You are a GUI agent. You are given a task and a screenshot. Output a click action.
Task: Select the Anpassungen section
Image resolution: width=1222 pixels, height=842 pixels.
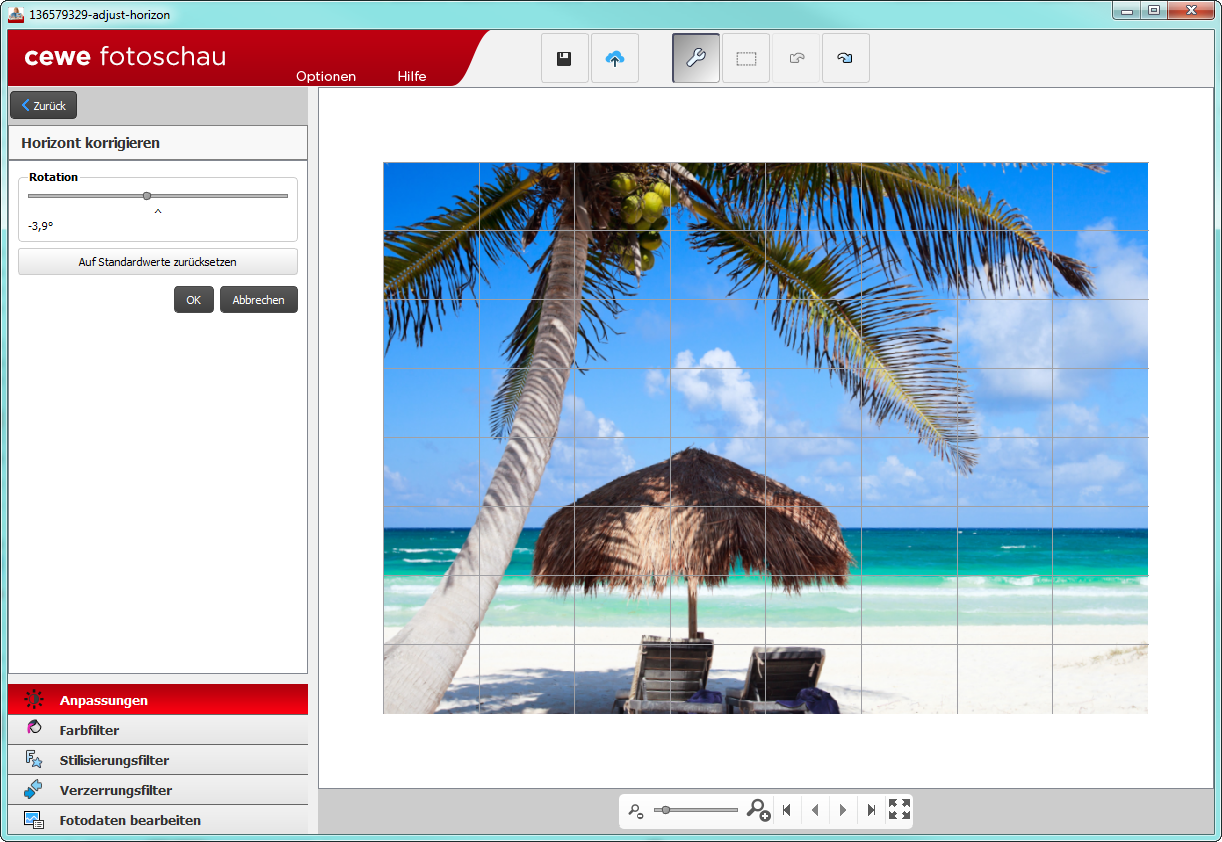[158, 700]
